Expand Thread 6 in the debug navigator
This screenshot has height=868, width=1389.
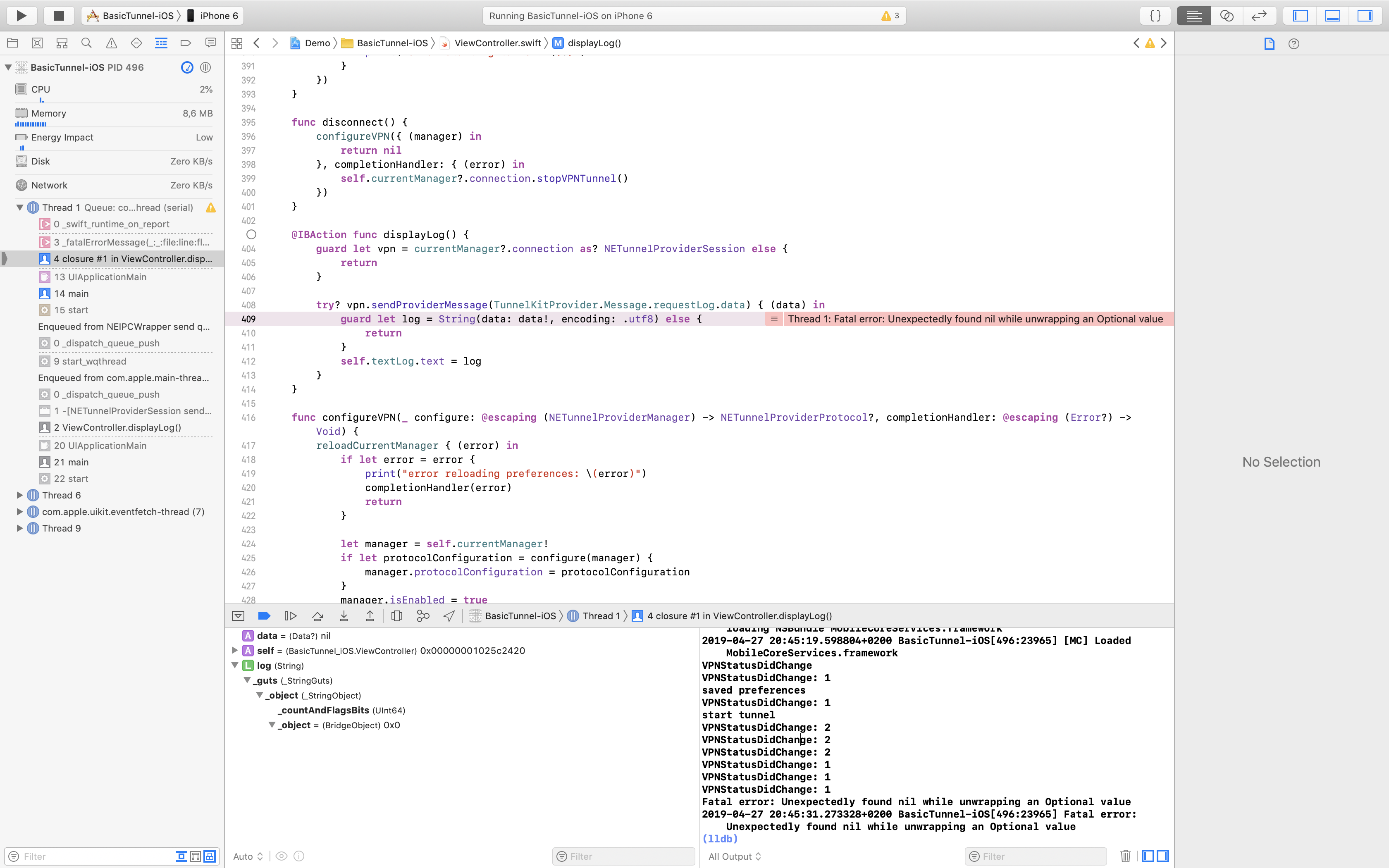[x=19, y=495]
